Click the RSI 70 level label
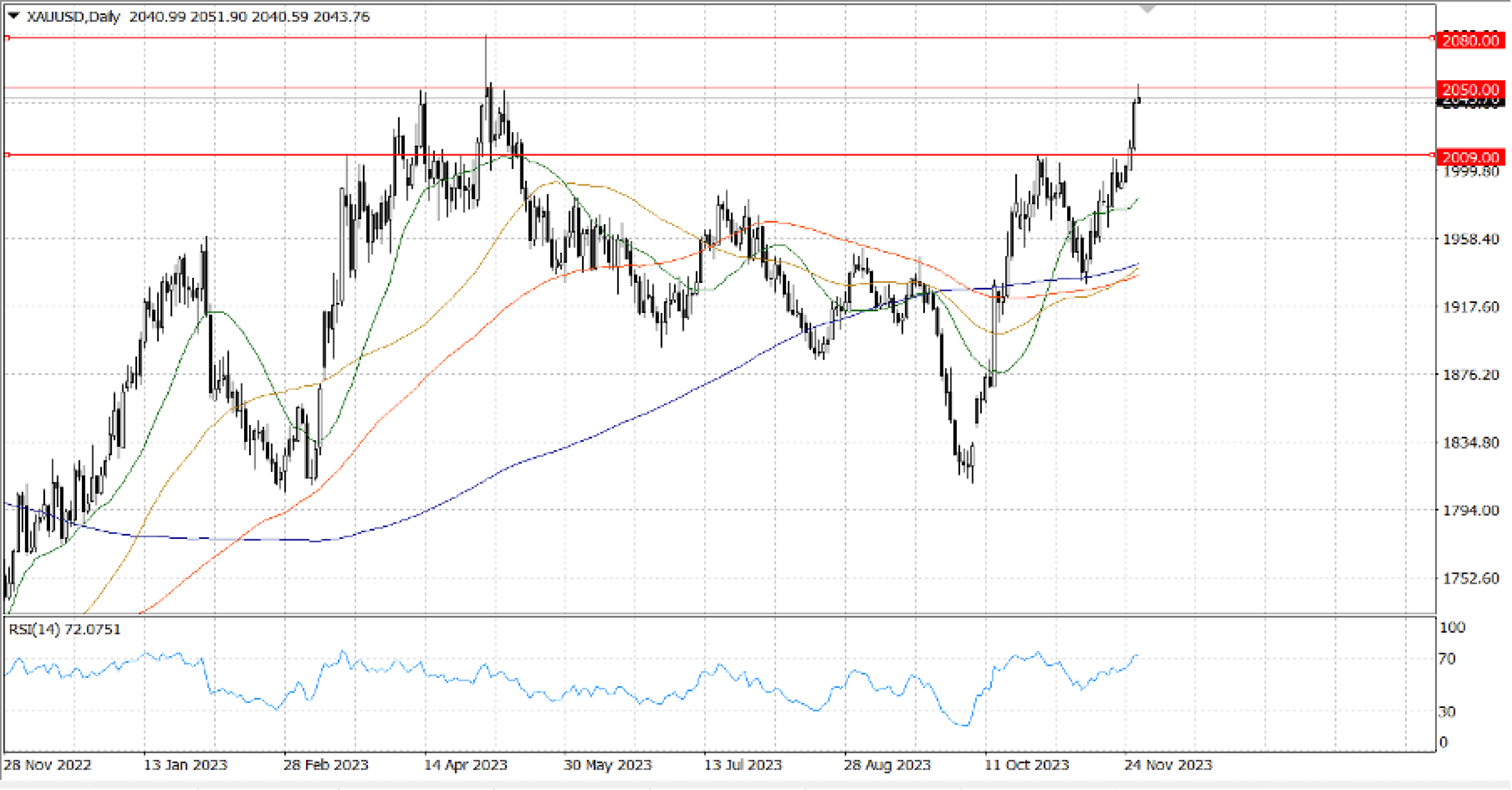Viewport: 1512px width, 790px height. pos(1447,659)
